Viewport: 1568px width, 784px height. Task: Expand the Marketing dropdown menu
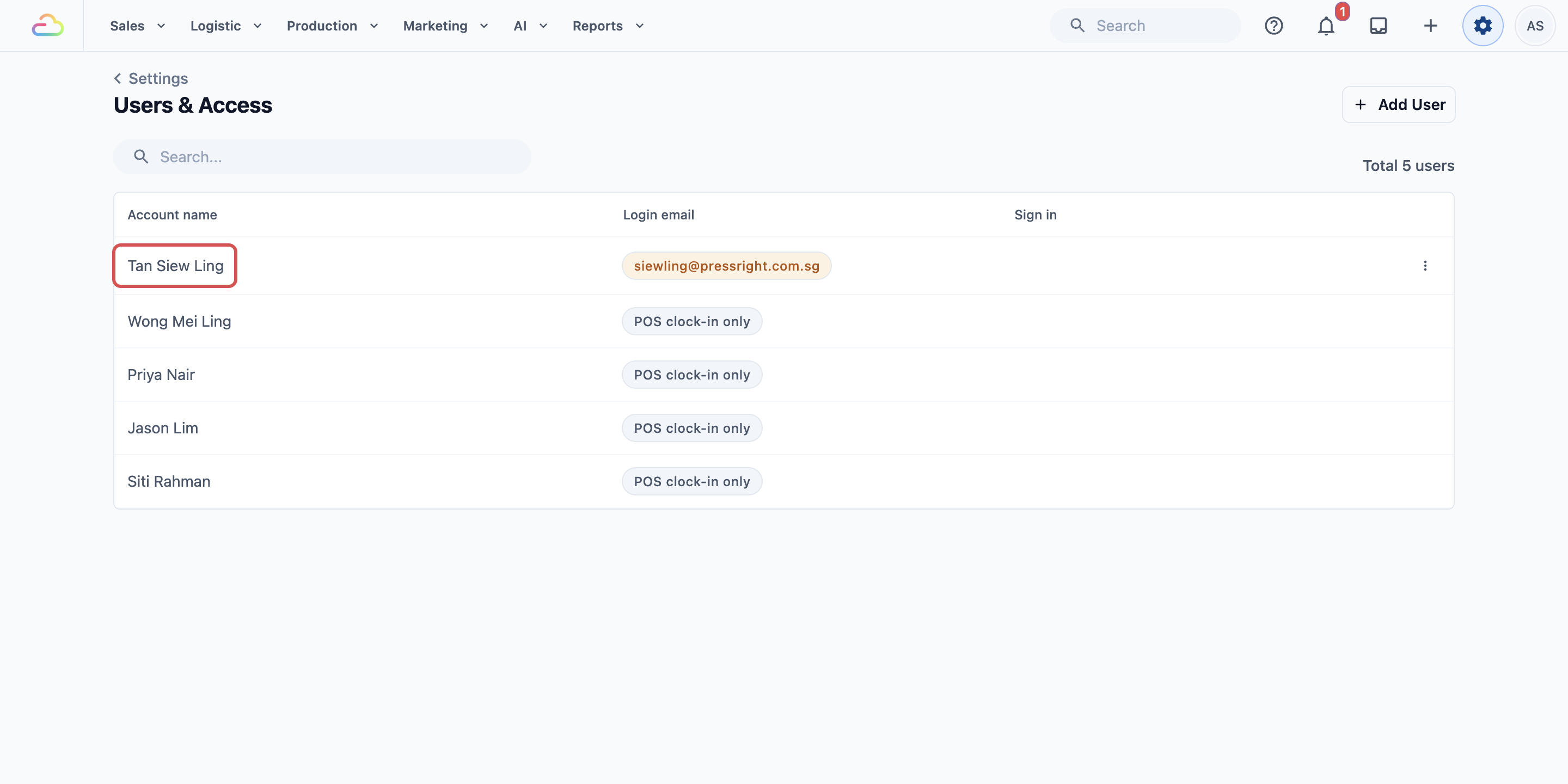(x=445, y=26)
